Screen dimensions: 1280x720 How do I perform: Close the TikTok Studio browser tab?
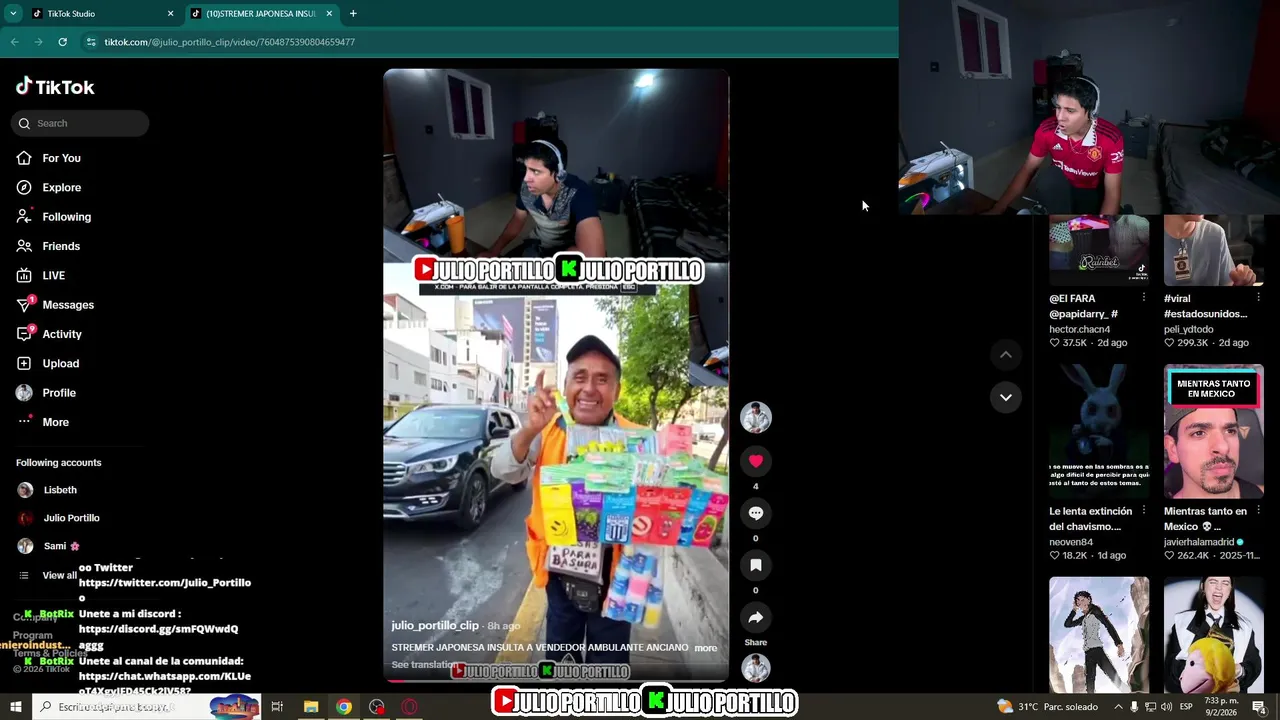click(x=170, y=14)
